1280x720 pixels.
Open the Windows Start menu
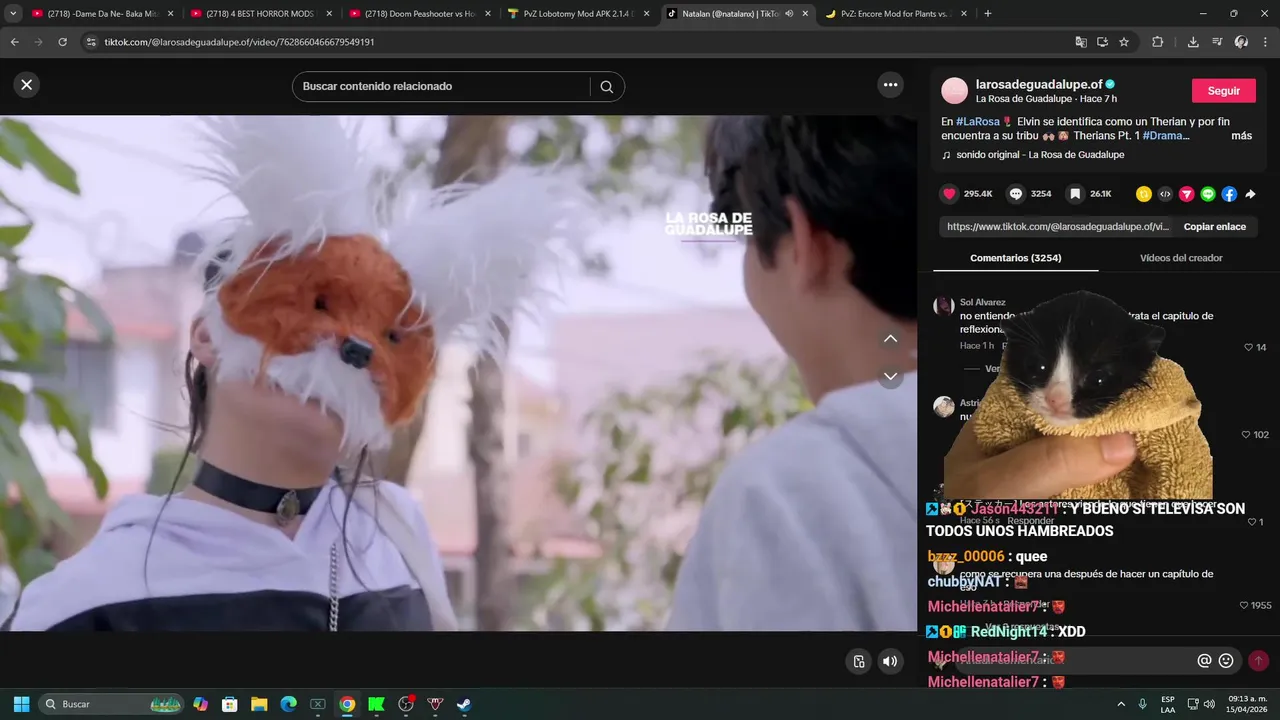(x=21, y=704)
